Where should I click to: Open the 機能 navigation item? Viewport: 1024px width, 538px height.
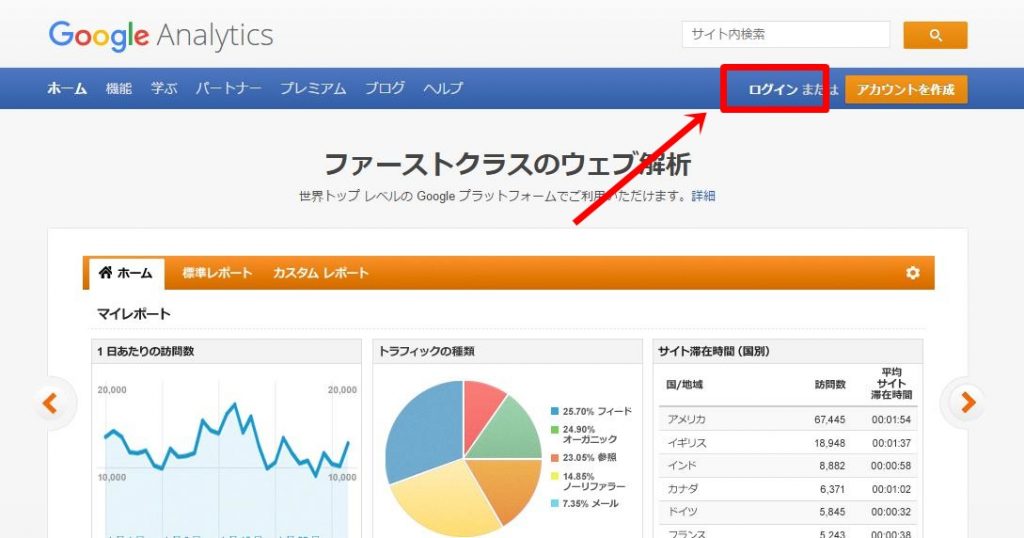coord(119,88)
